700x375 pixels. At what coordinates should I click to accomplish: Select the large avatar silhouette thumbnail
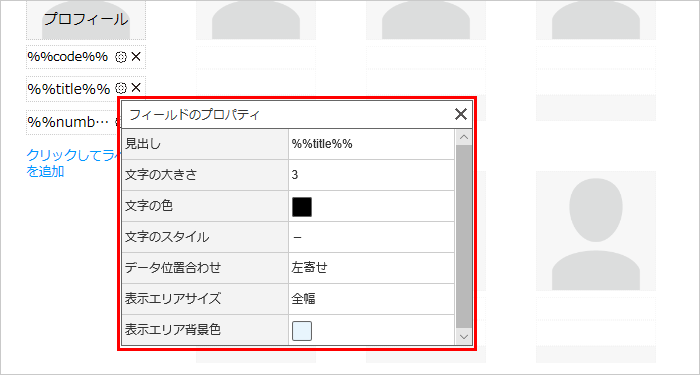tap(596, 230)
